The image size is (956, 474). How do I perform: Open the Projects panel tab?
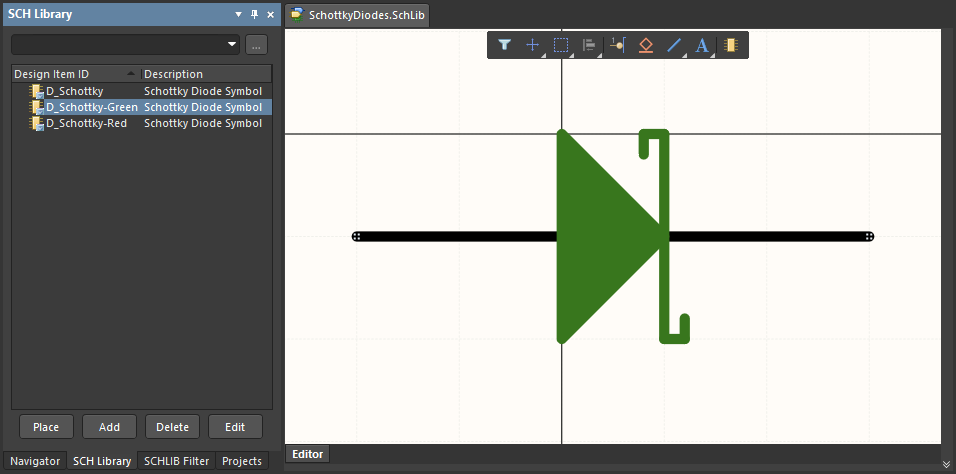point(242,461)
